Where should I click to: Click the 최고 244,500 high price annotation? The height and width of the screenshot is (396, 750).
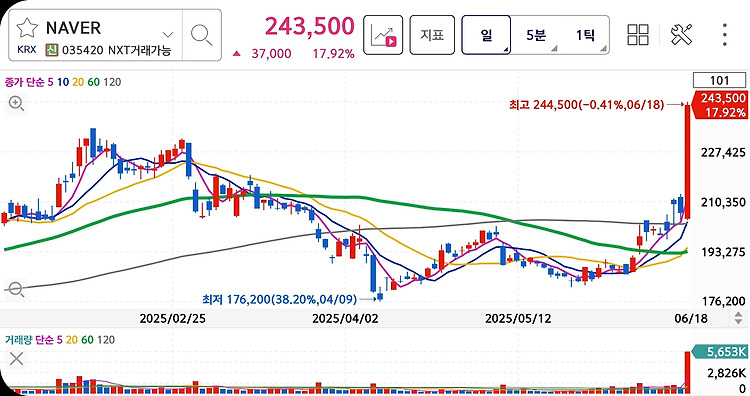point(586,104)
